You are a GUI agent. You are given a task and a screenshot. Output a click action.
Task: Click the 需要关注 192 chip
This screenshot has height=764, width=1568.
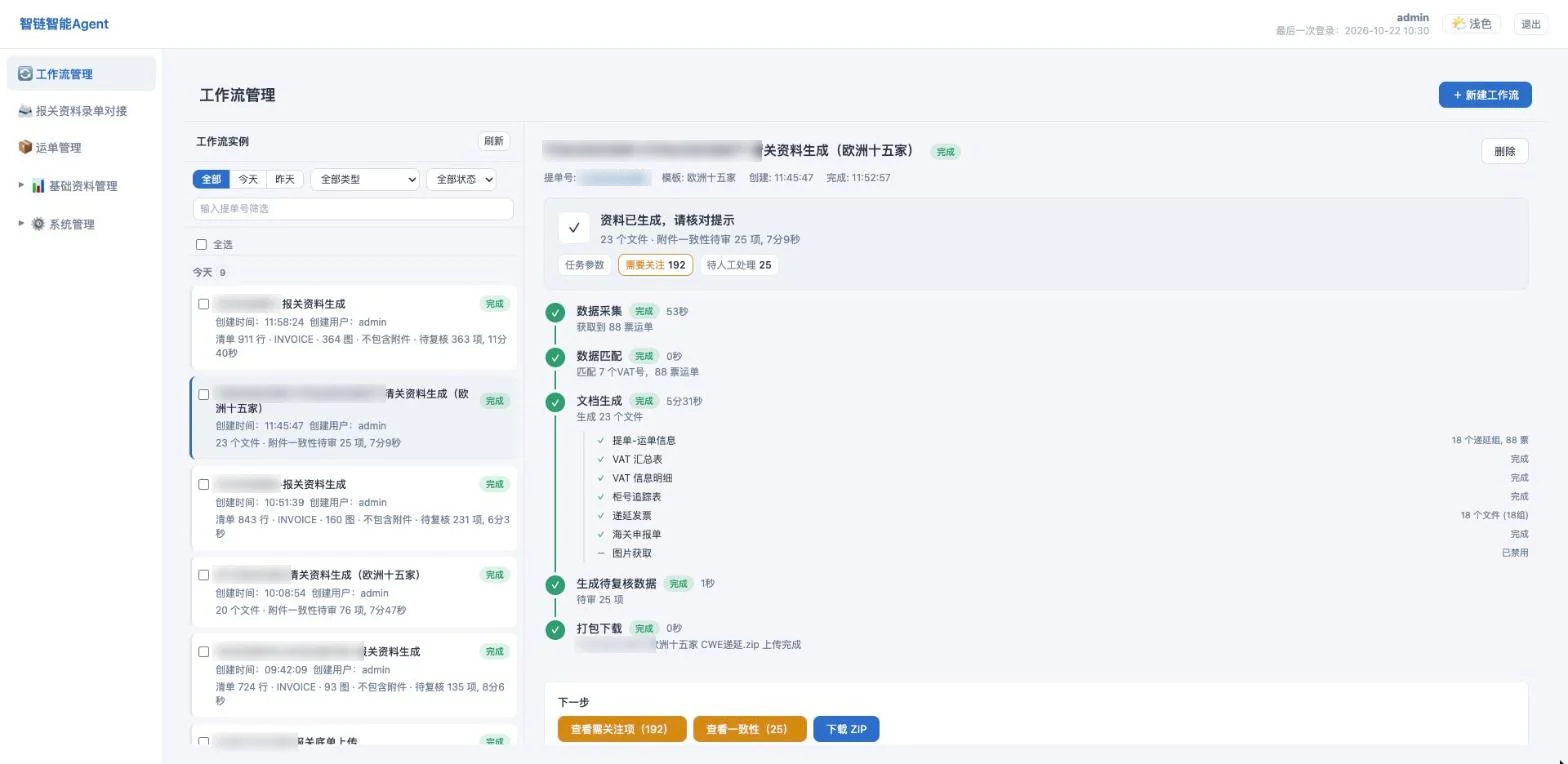pyautogui.click(x=655, y=265)
